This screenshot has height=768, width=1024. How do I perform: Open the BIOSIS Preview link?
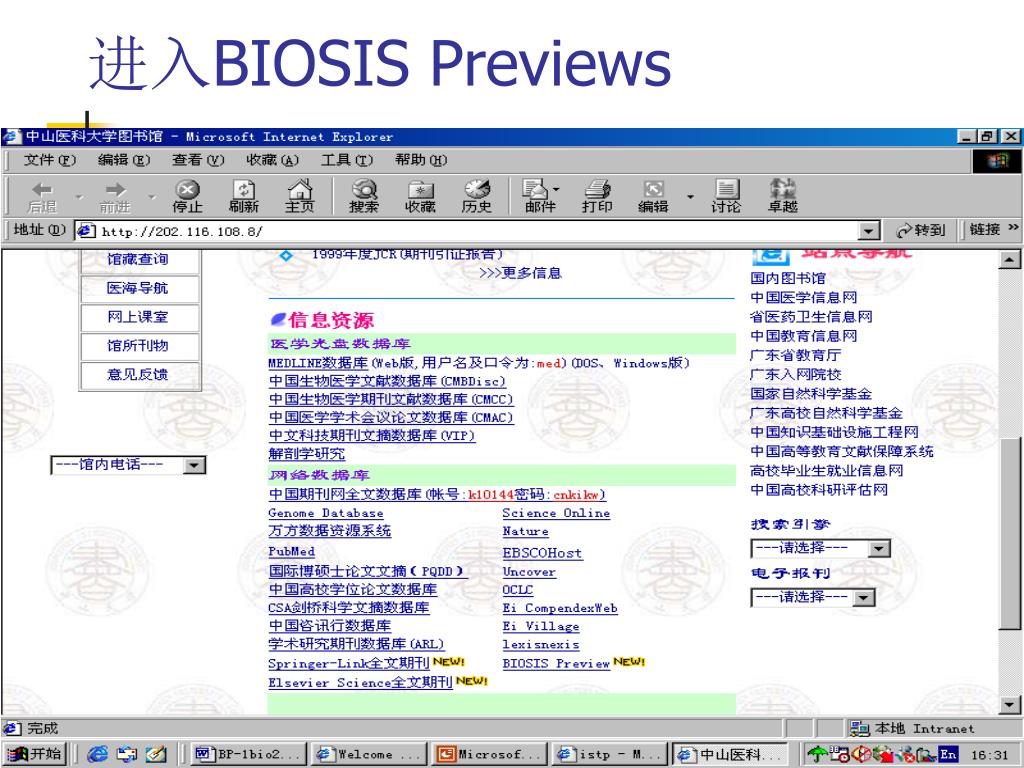pos(556,664)
